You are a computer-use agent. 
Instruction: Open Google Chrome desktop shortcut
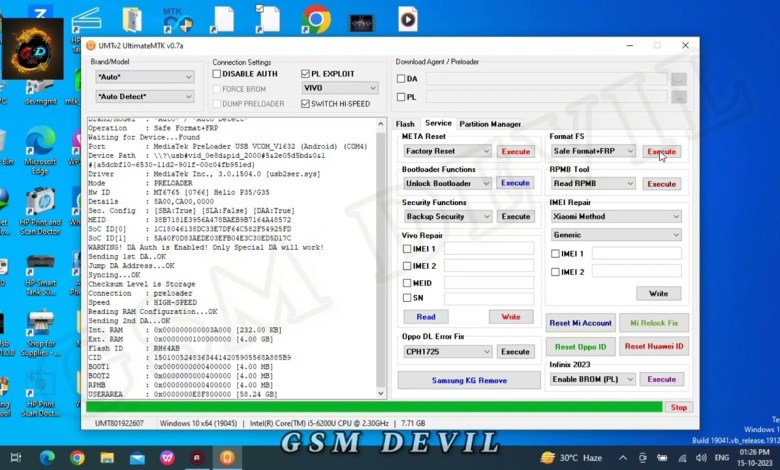316,18
